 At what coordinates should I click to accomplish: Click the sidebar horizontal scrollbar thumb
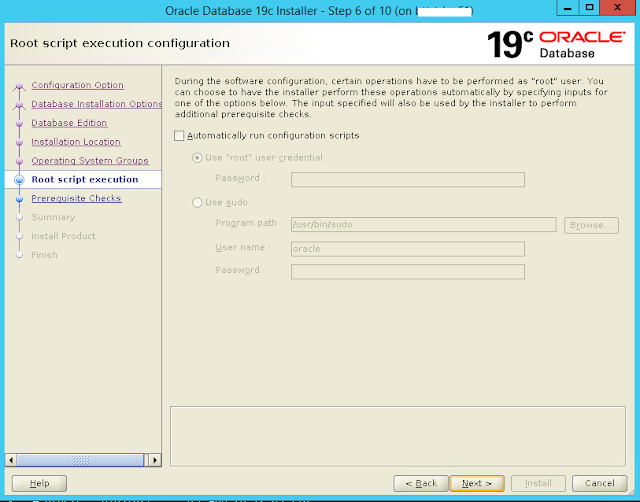pos(80,460)
